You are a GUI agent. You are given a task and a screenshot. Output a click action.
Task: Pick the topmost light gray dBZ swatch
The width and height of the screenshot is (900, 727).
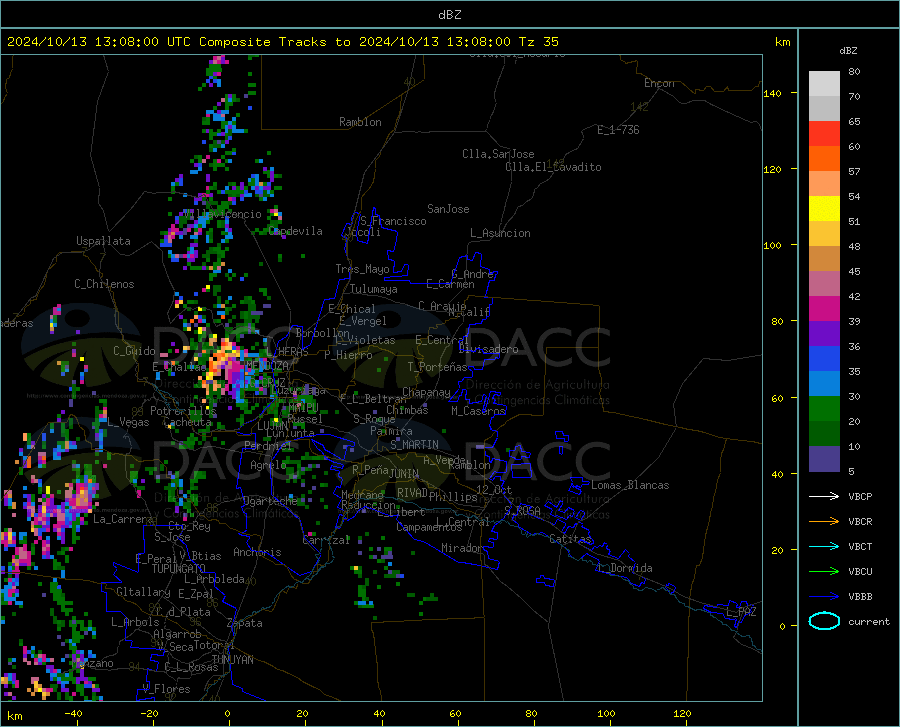point(824,84)
